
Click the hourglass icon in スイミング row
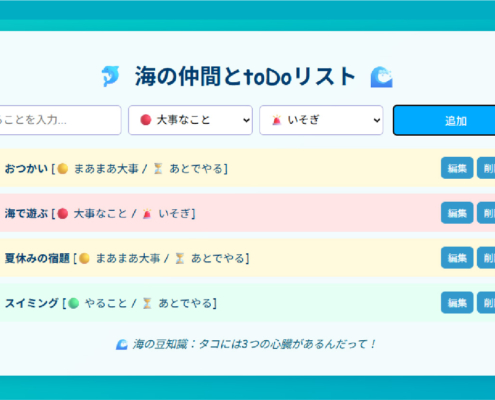[x=147, y=303]
